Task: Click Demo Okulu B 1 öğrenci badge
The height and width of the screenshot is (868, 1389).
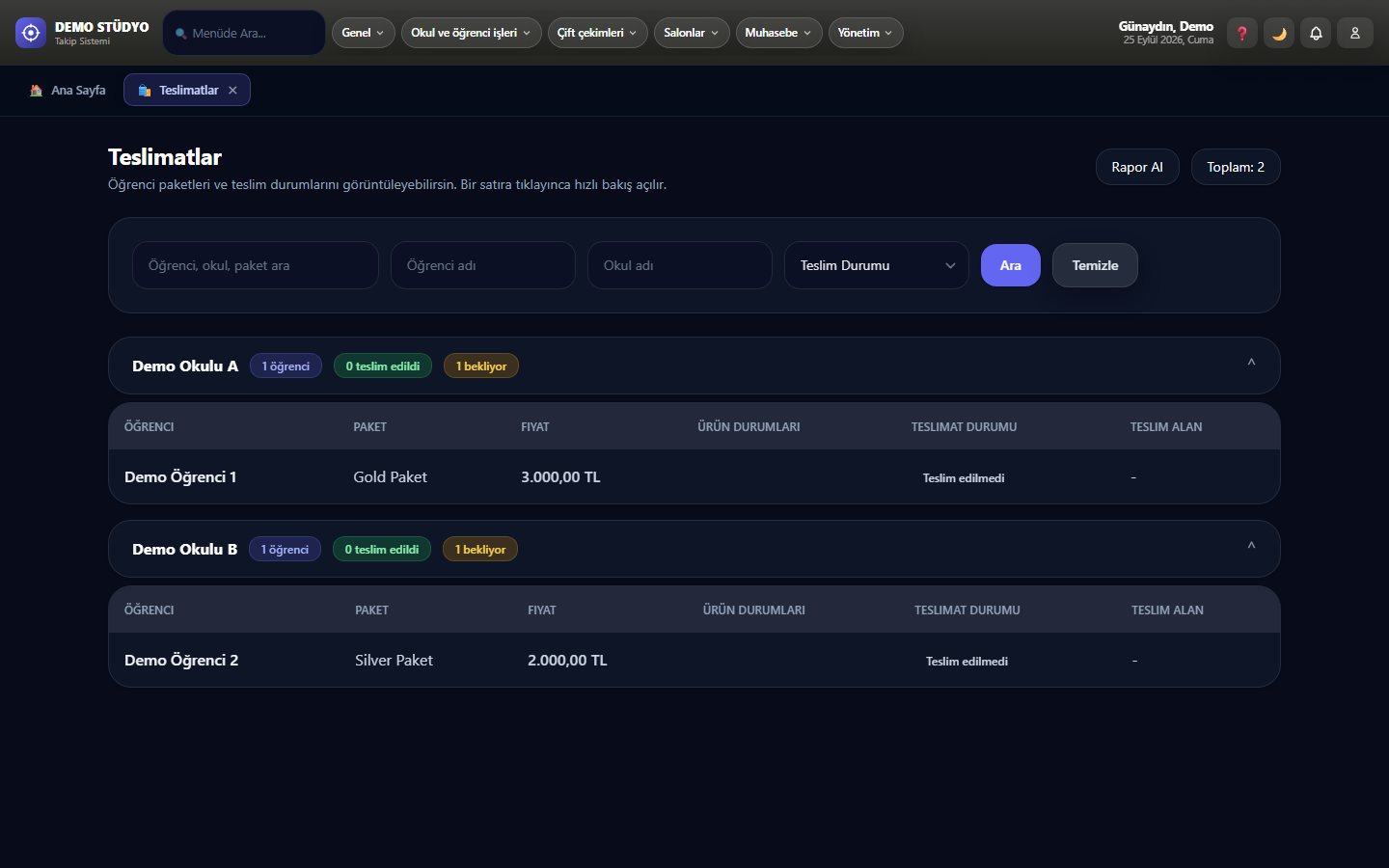Action: (285, 550)
